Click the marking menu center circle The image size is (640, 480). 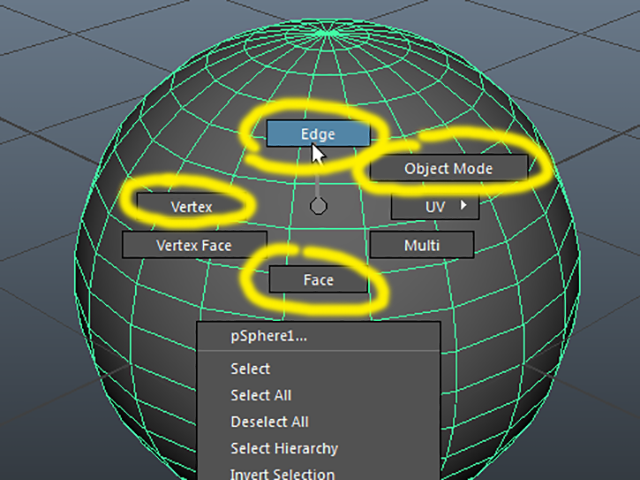[318, 206]
